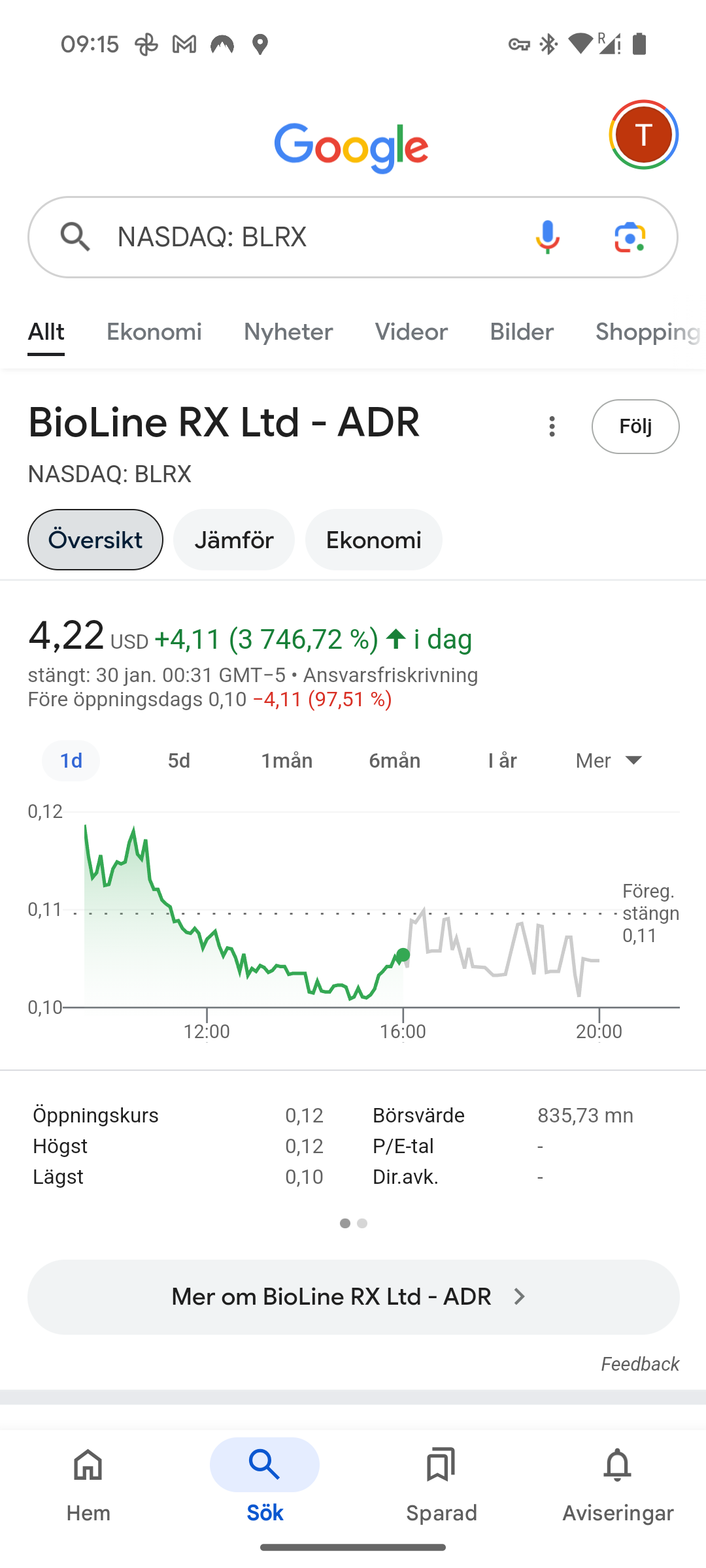Open Mer om BioLine RX Ltd - ADR
Screen dimensions: 706x1568
[353, 1297]
